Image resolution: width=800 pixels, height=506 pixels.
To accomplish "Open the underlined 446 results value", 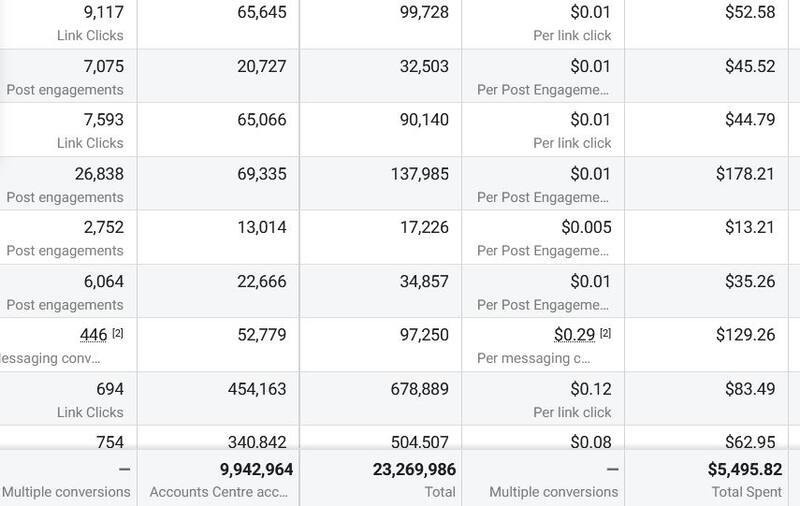I will [93, 335].
